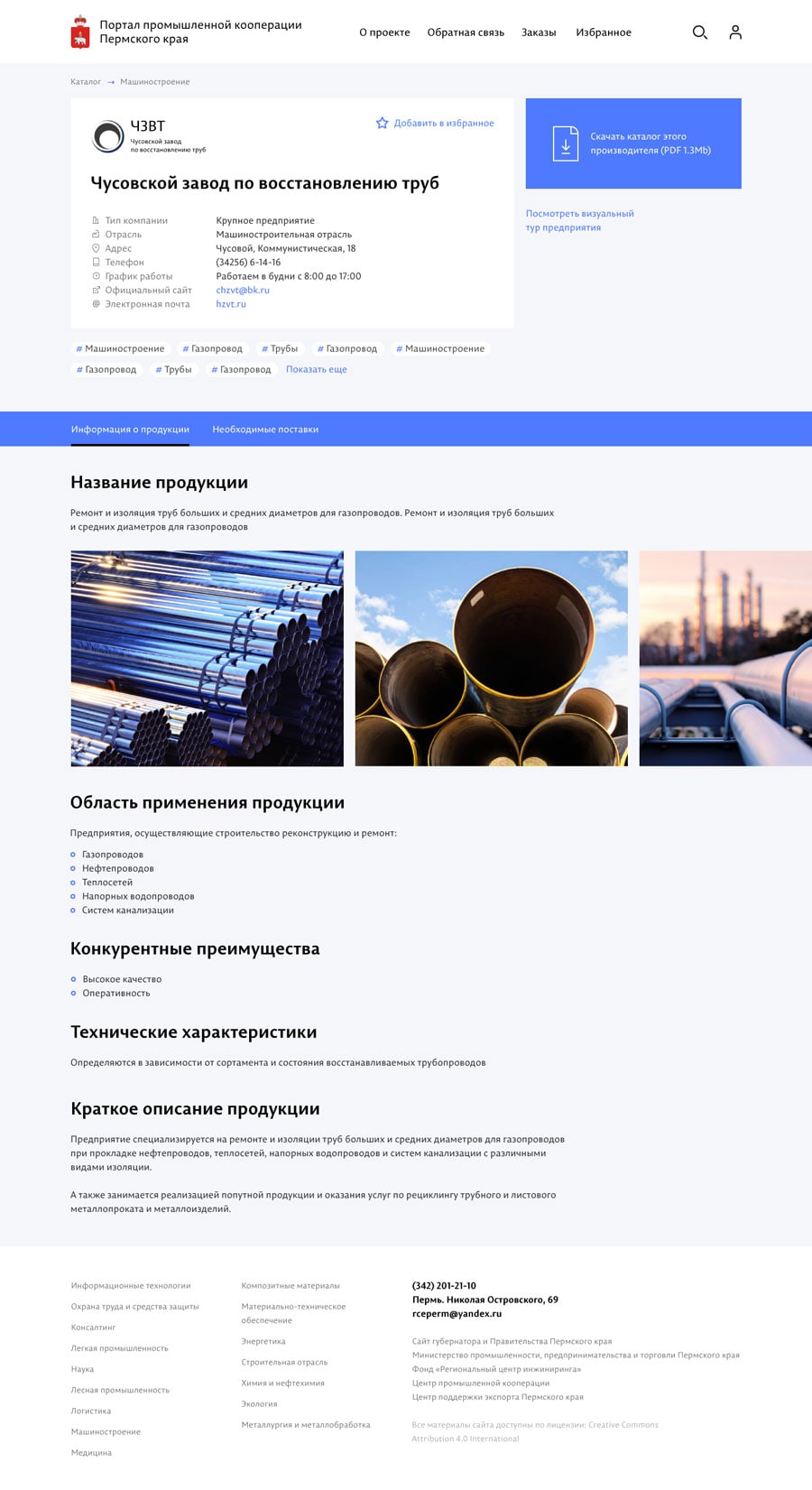Open the 'О проекте' menu item

coord(384,32)
